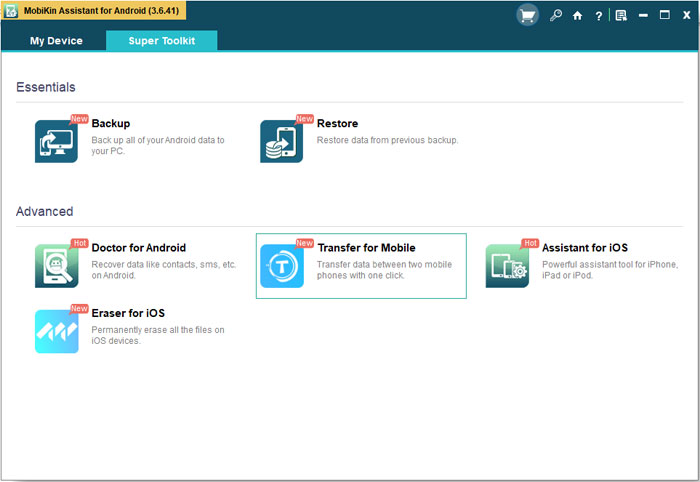The image size is (700, 482).
Task: Maximize the MobiKin window
Action: (665, 15)
